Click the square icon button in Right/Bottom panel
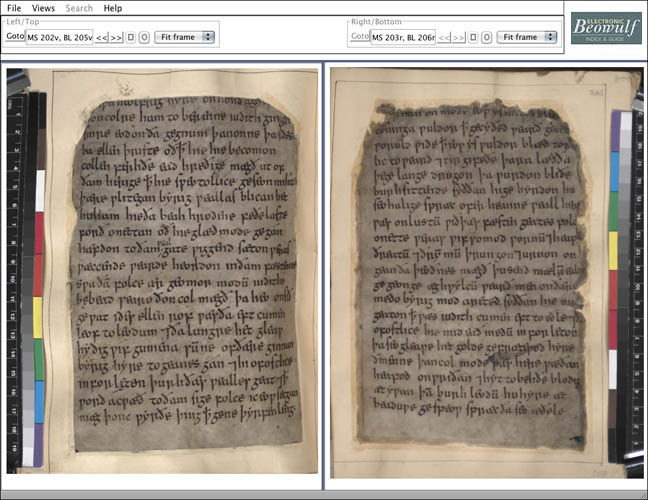 [x=474, y=37]
